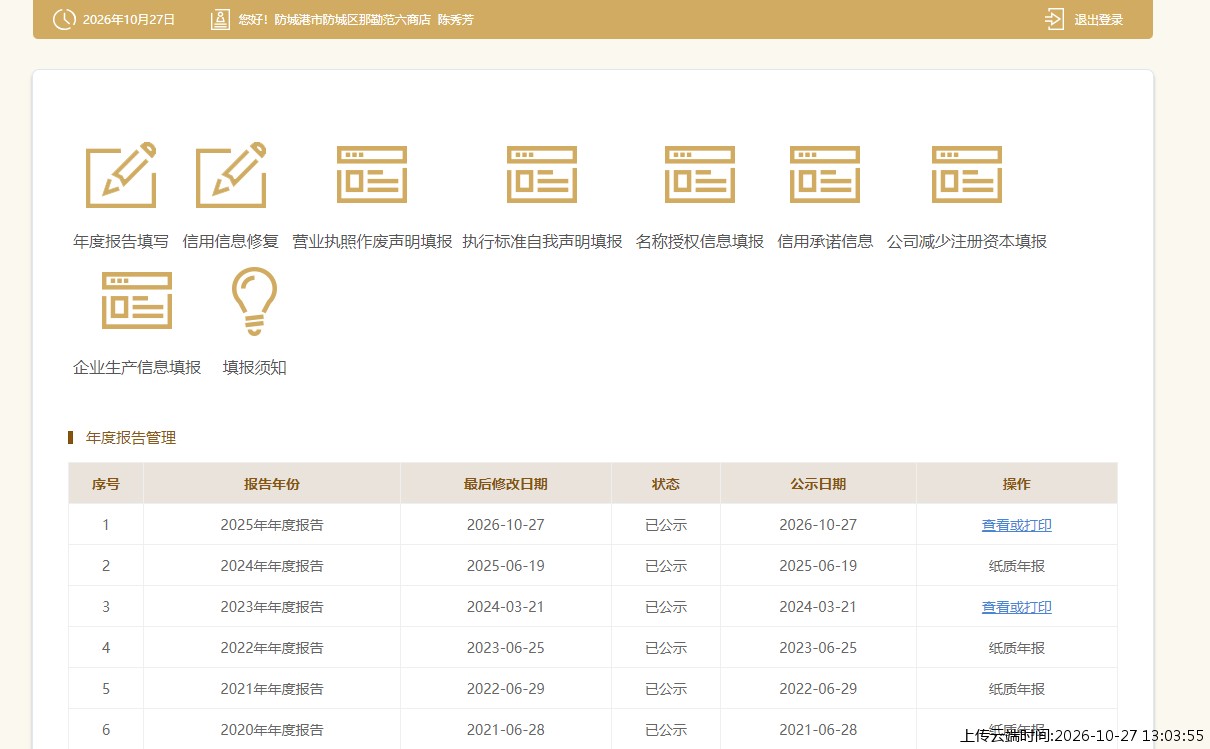
Task: Click the user profile icon in header
Action: [221, 19]
